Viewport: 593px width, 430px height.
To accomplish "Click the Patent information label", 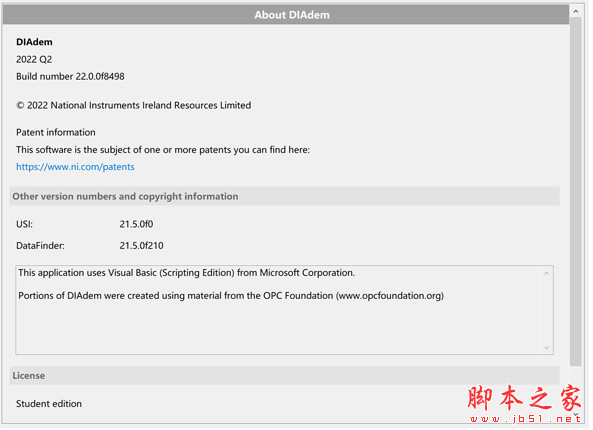I will (x=56, y=133).
